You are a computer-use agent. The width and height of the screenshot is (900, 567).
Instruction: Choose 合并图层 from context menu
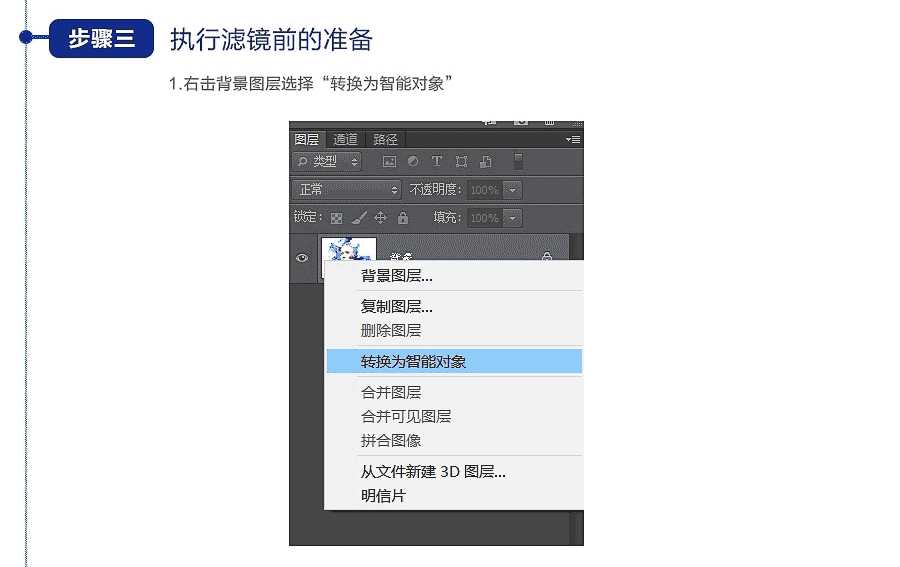(453, 393)
